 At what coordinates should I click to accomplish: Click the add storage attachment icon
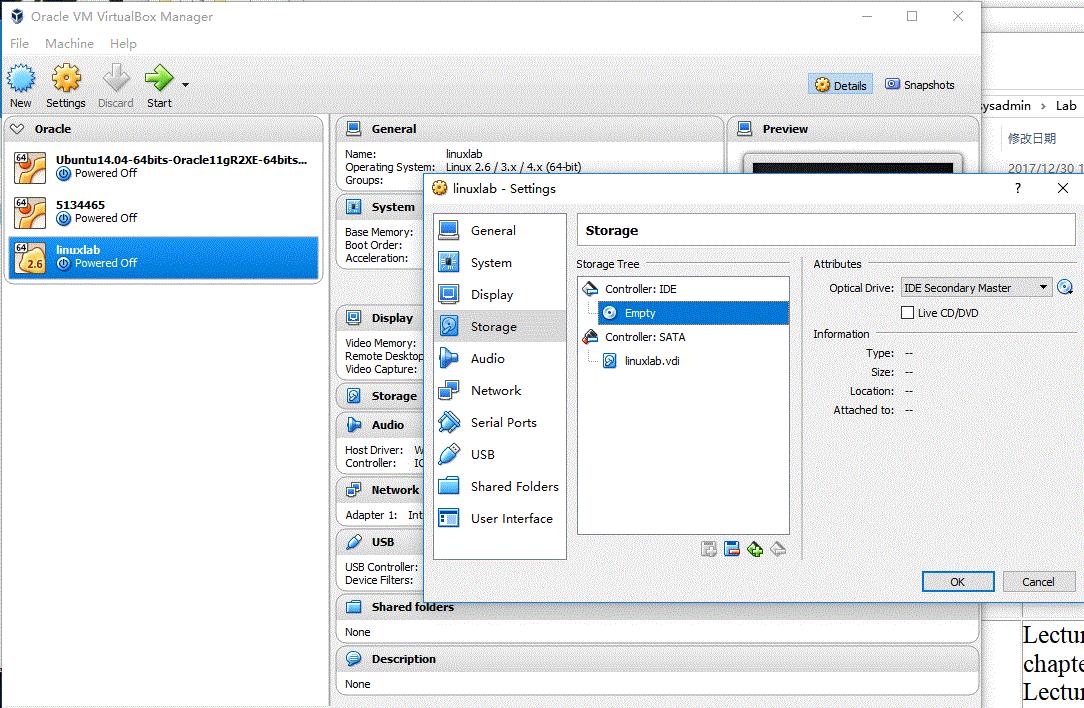click(x=709, y=549)
